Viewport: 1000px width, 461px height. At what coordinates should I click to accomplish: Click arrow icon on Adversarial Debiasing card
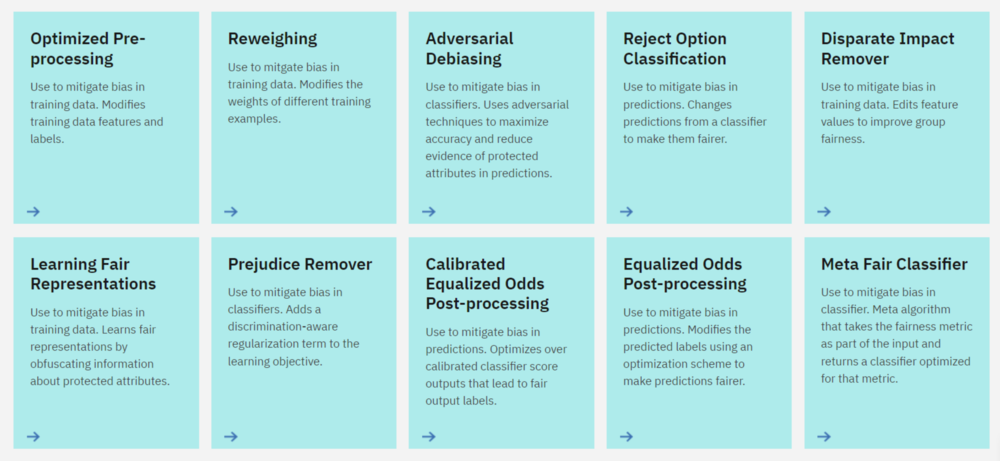point(429,211)
